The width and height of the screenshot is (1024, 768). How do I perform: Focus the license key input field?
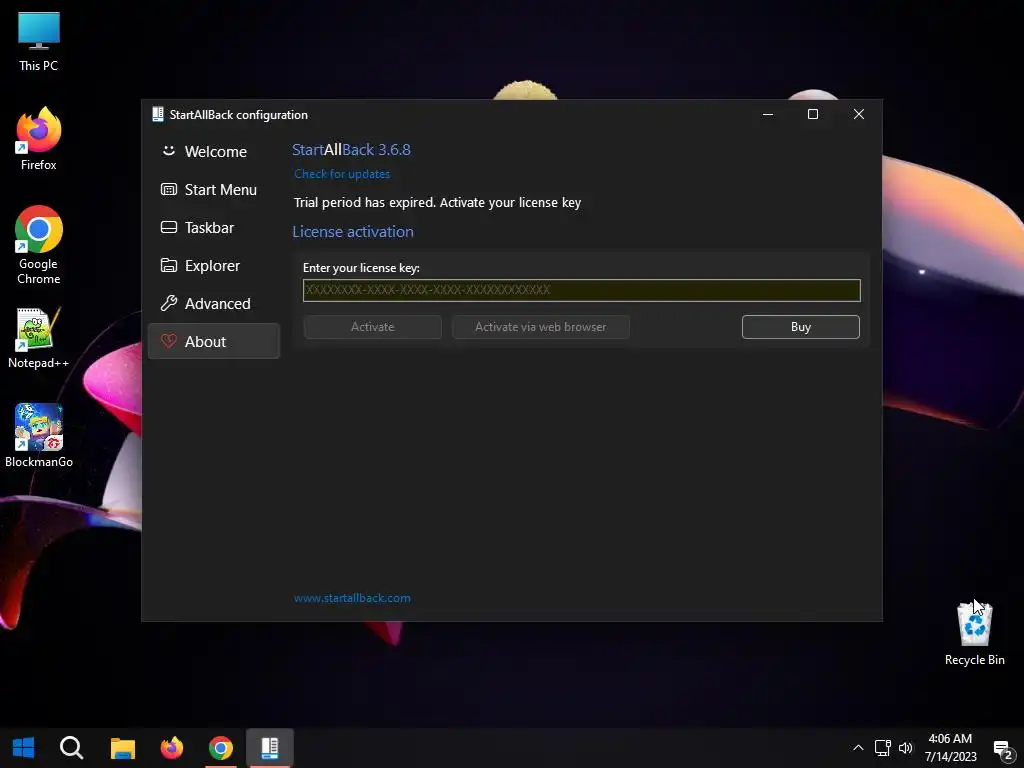coord(581,290)
